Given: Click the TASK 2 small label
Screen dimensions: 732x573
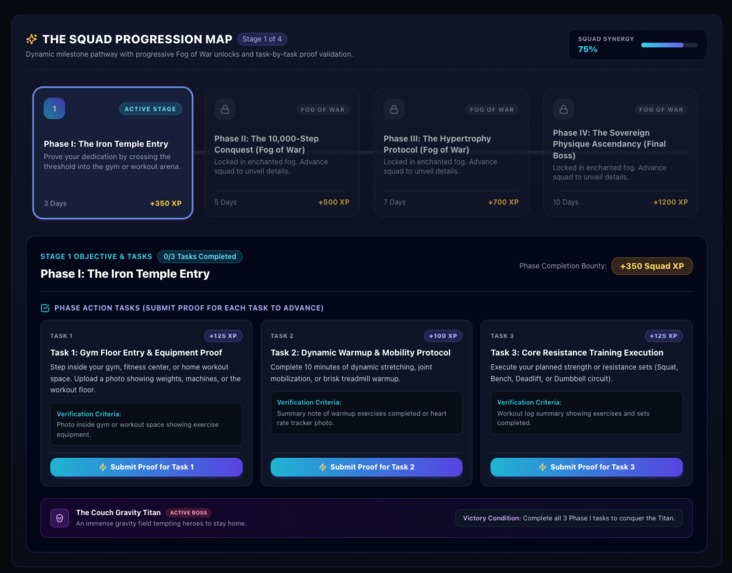Looking at the screenshot, I should click(282, 336).
